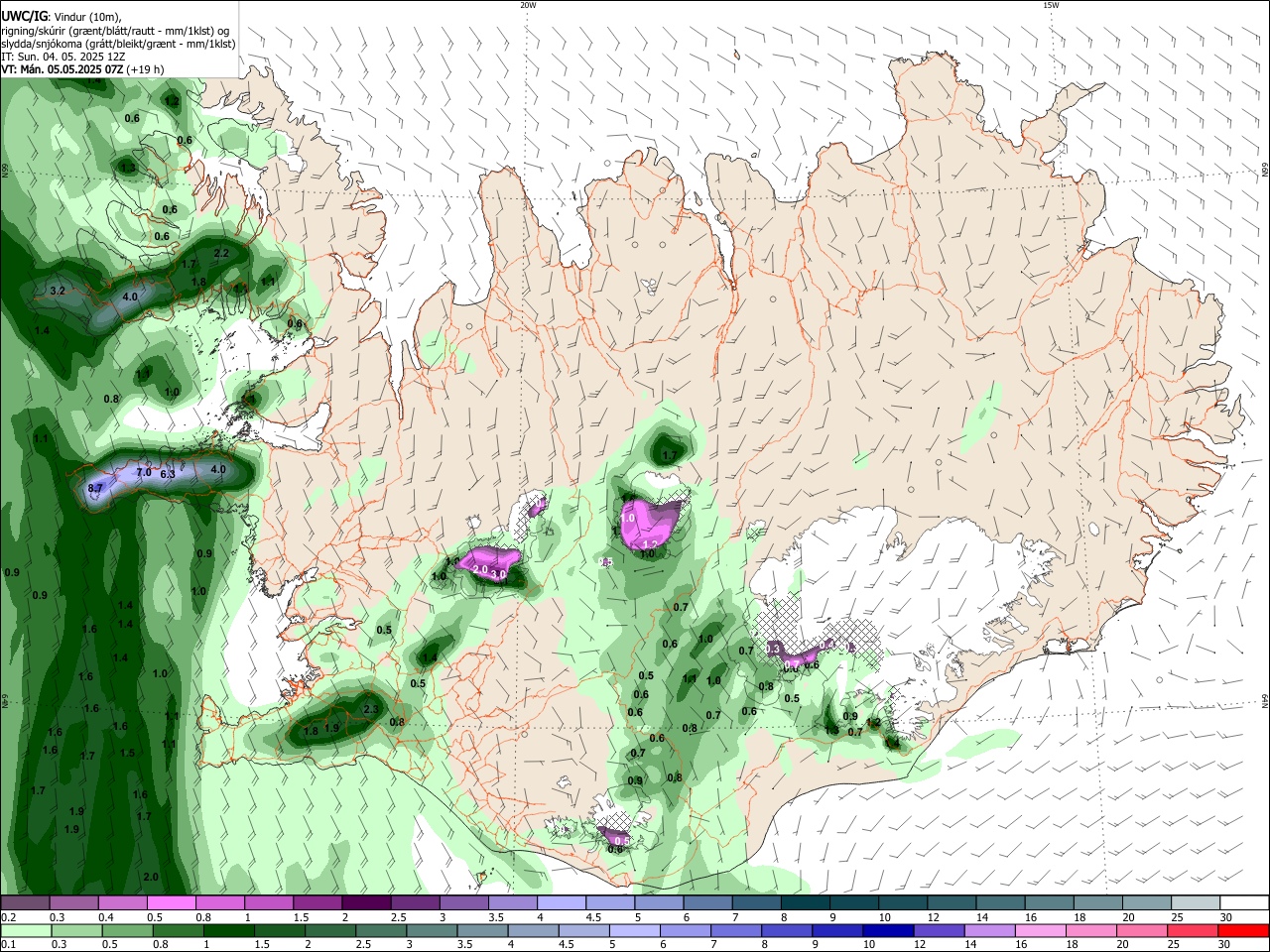Click the light grey snow swatch at 25

(x=1196, y=902)
